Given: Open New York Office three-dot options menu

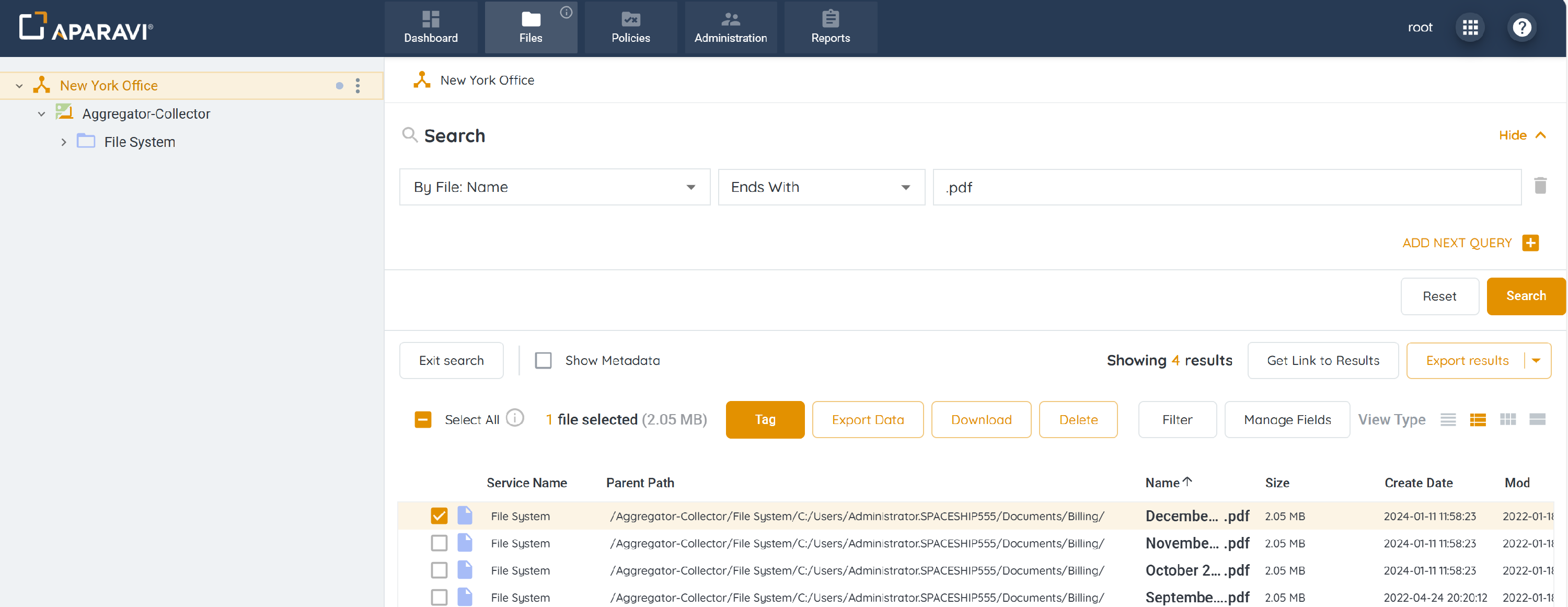Looking at the screenshot, I should pos(358,86).
